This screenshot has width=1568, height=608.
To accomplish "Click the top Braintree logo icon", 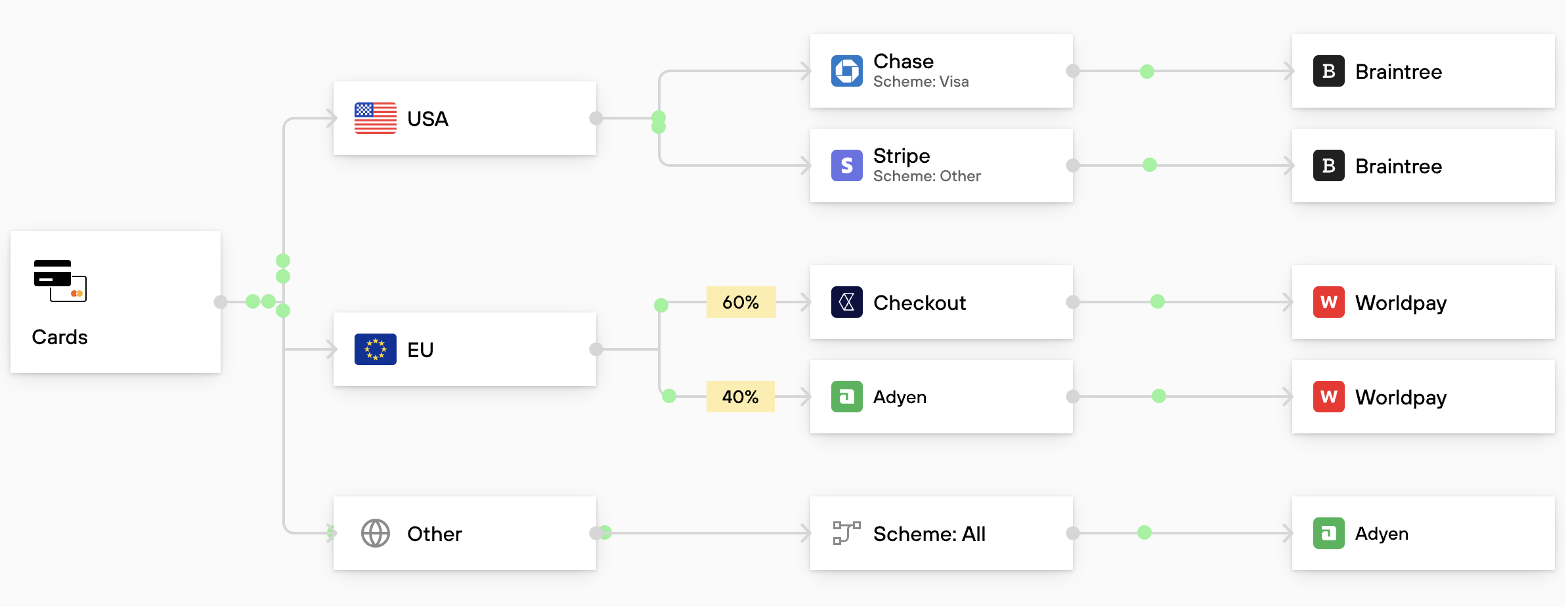I will 1328,71.
